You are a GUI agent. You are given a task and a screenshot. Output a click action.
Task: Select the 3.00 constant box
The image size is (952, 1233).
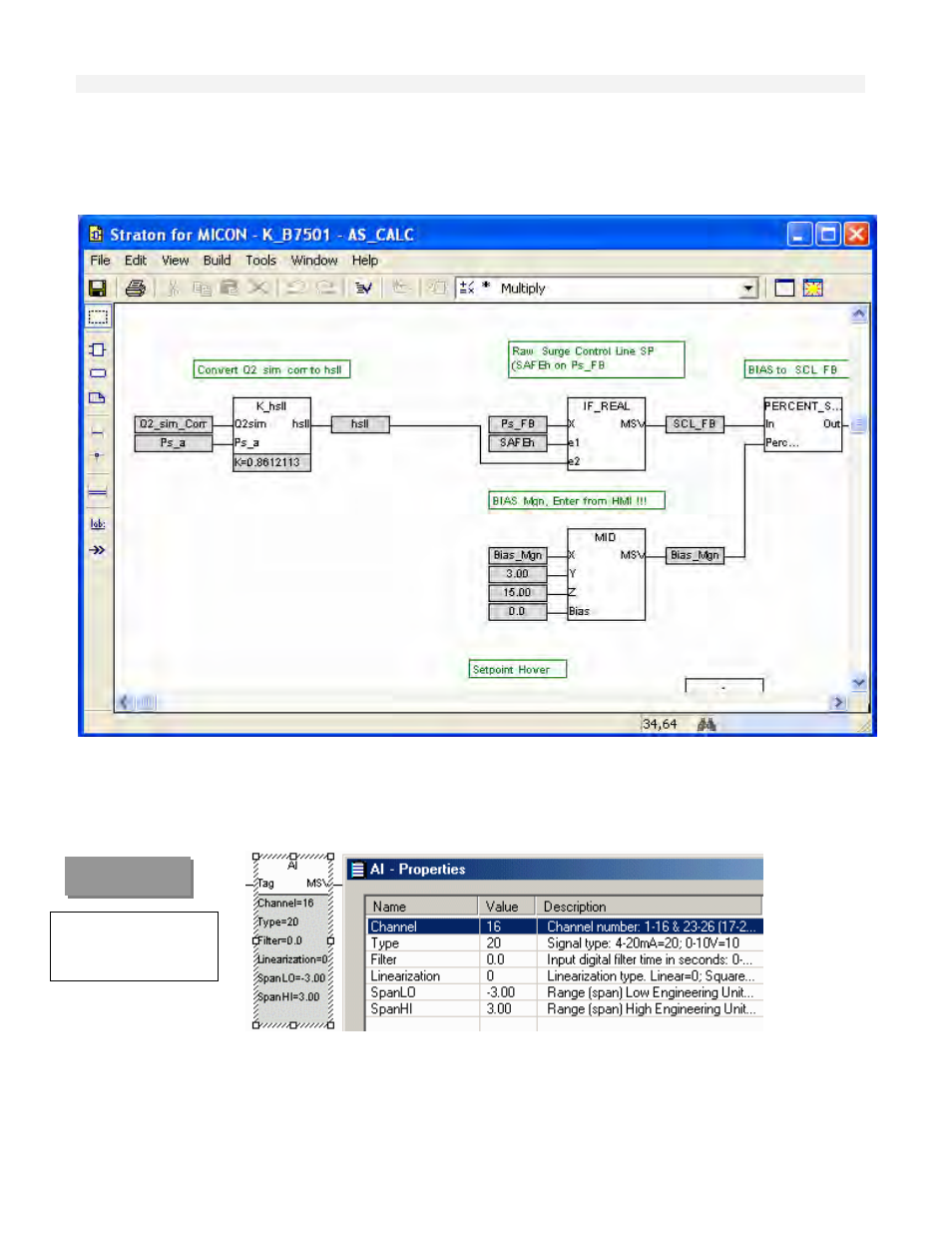click(518, 574)
